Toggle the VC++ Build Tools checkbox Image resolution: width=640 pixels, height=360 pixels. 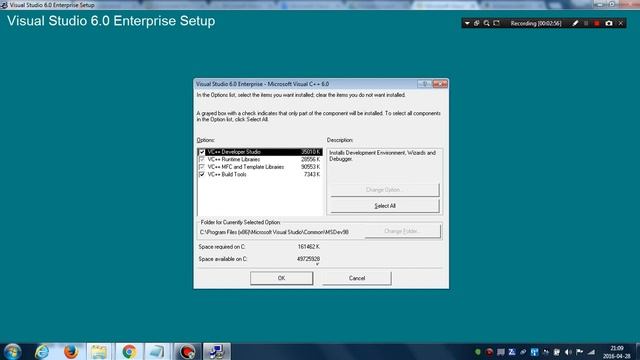click(202, 174)
